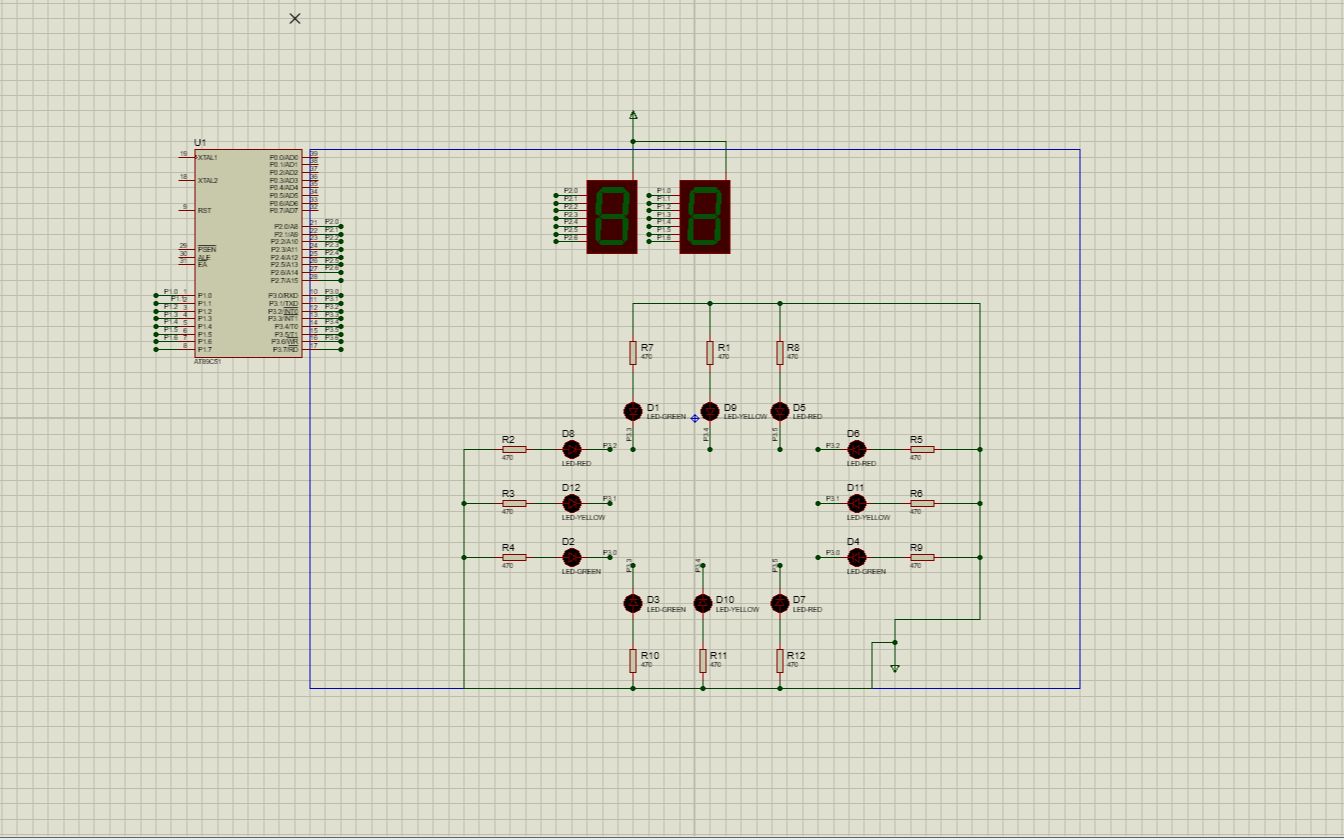Select LED D3 (LED-GREEN)
Screen dimensions: 1344x840
(x=633, y=603)
